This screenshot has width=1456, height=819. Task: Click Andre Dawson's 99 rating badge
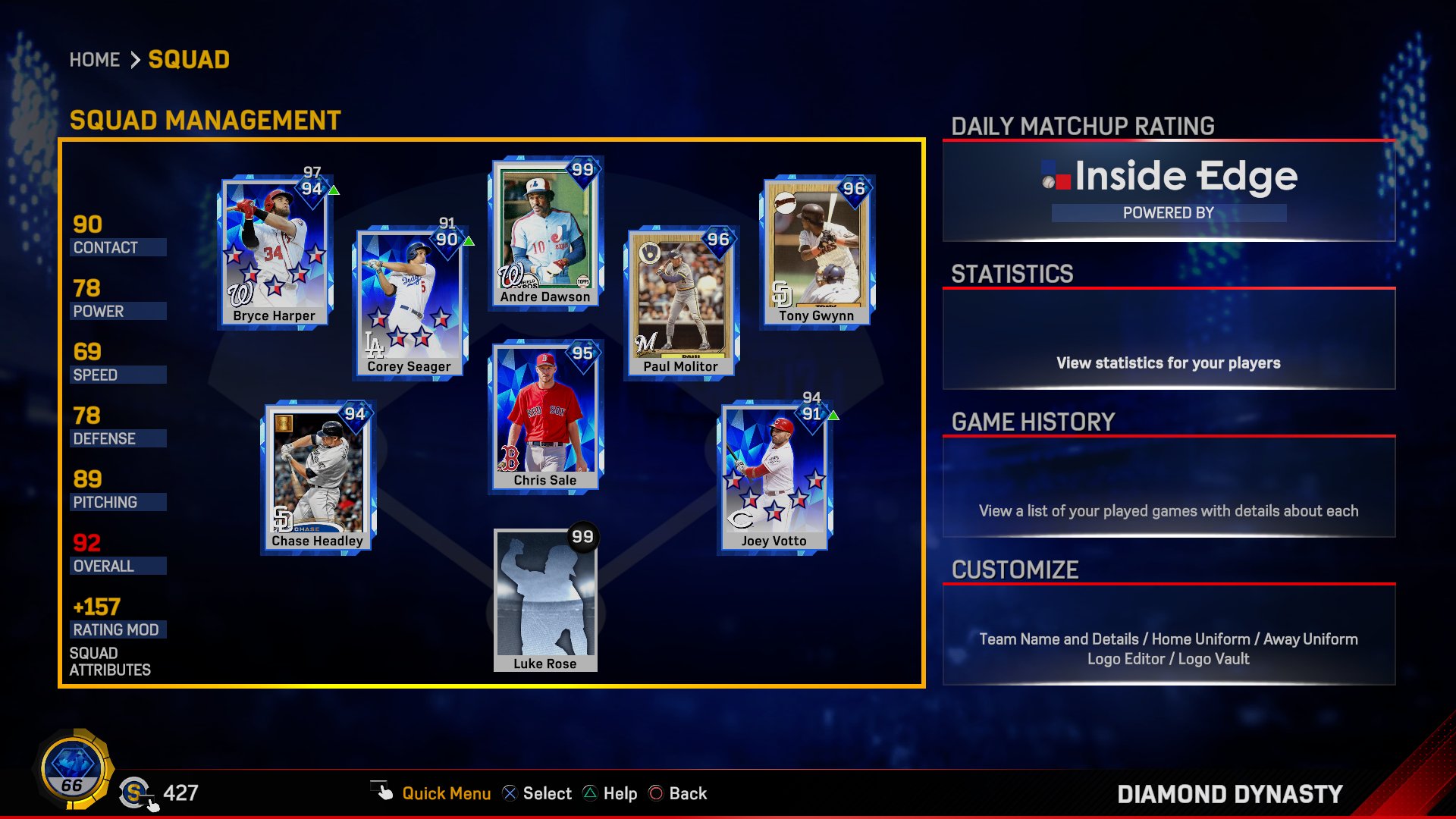(582, 170)
